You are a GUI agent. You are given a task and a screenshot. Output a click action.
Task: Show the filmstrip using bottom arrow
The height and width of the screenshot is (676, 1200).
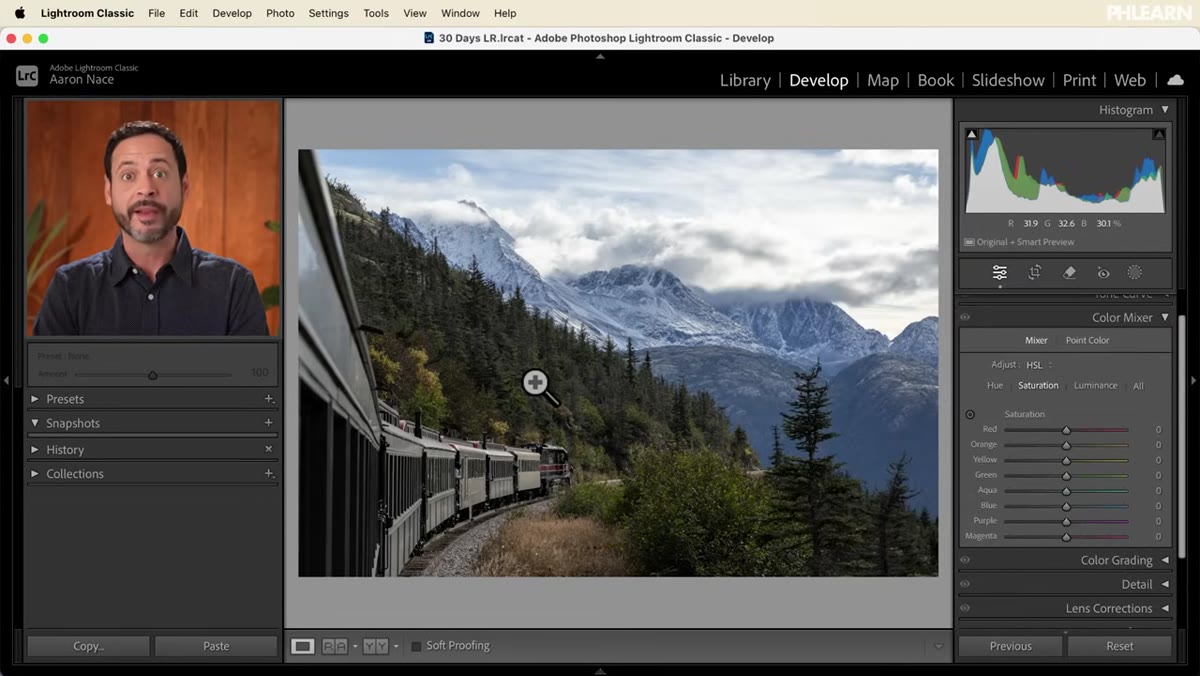pyautogui.click(x=600, y=671)
